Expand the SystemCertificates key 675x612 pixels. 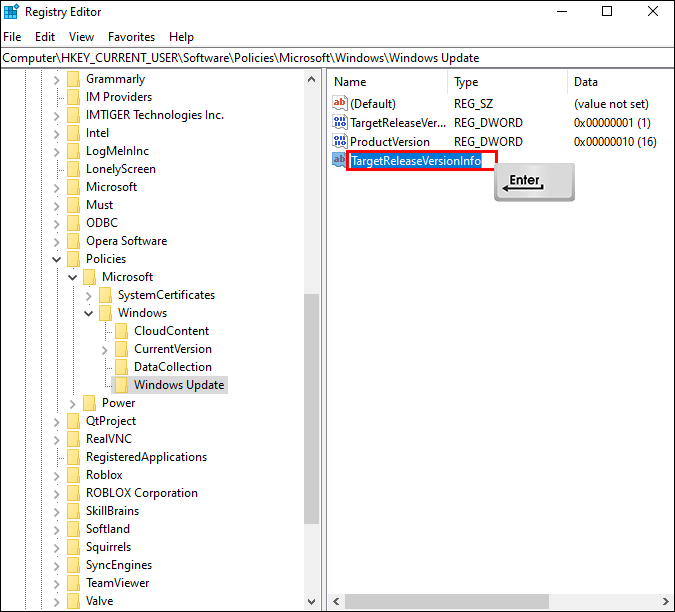(89, 296)
